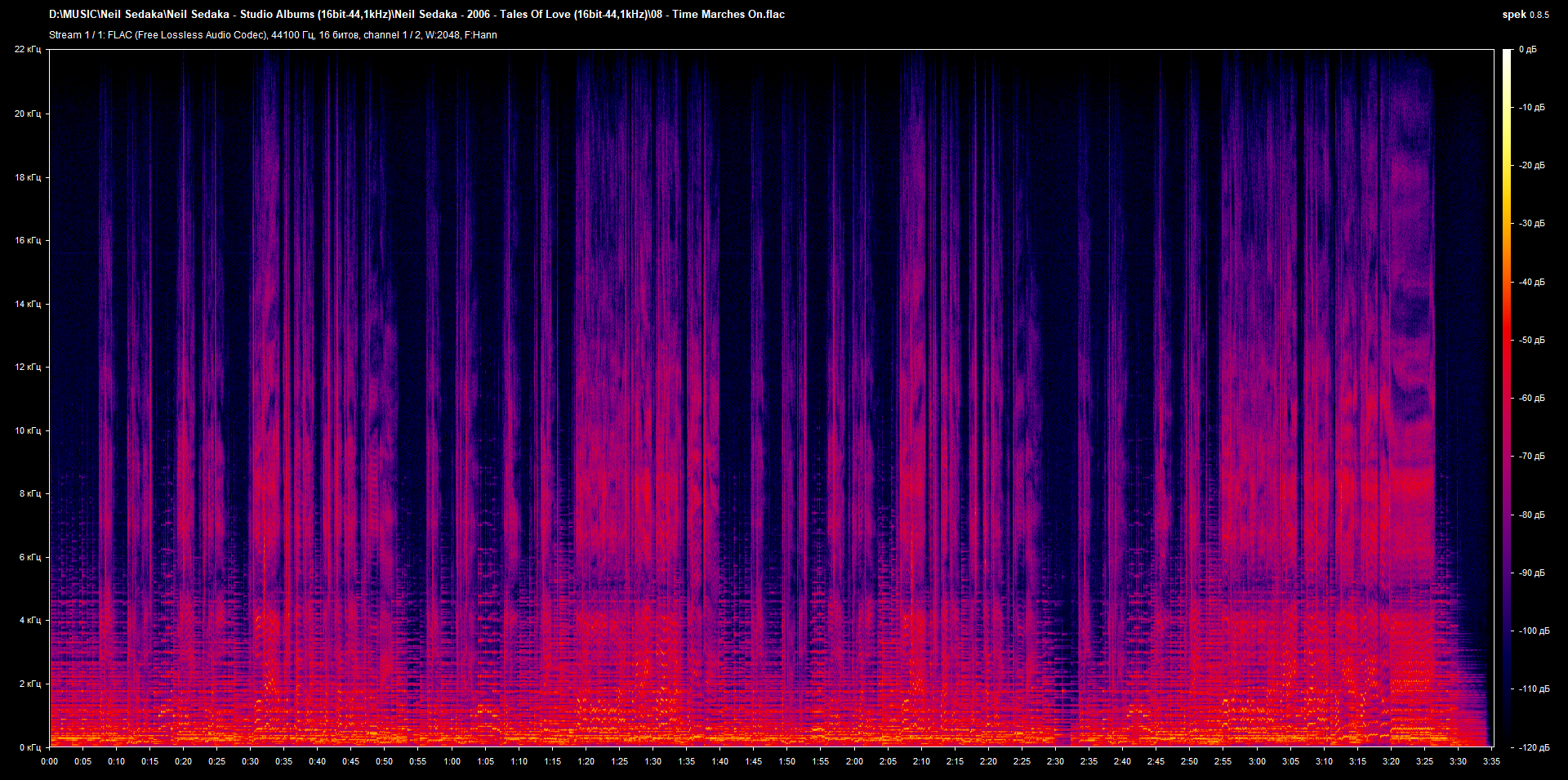1568x780 pixels.
Task: Click the 4 кГц frequency axis label
Action: (x=30, y=620)
